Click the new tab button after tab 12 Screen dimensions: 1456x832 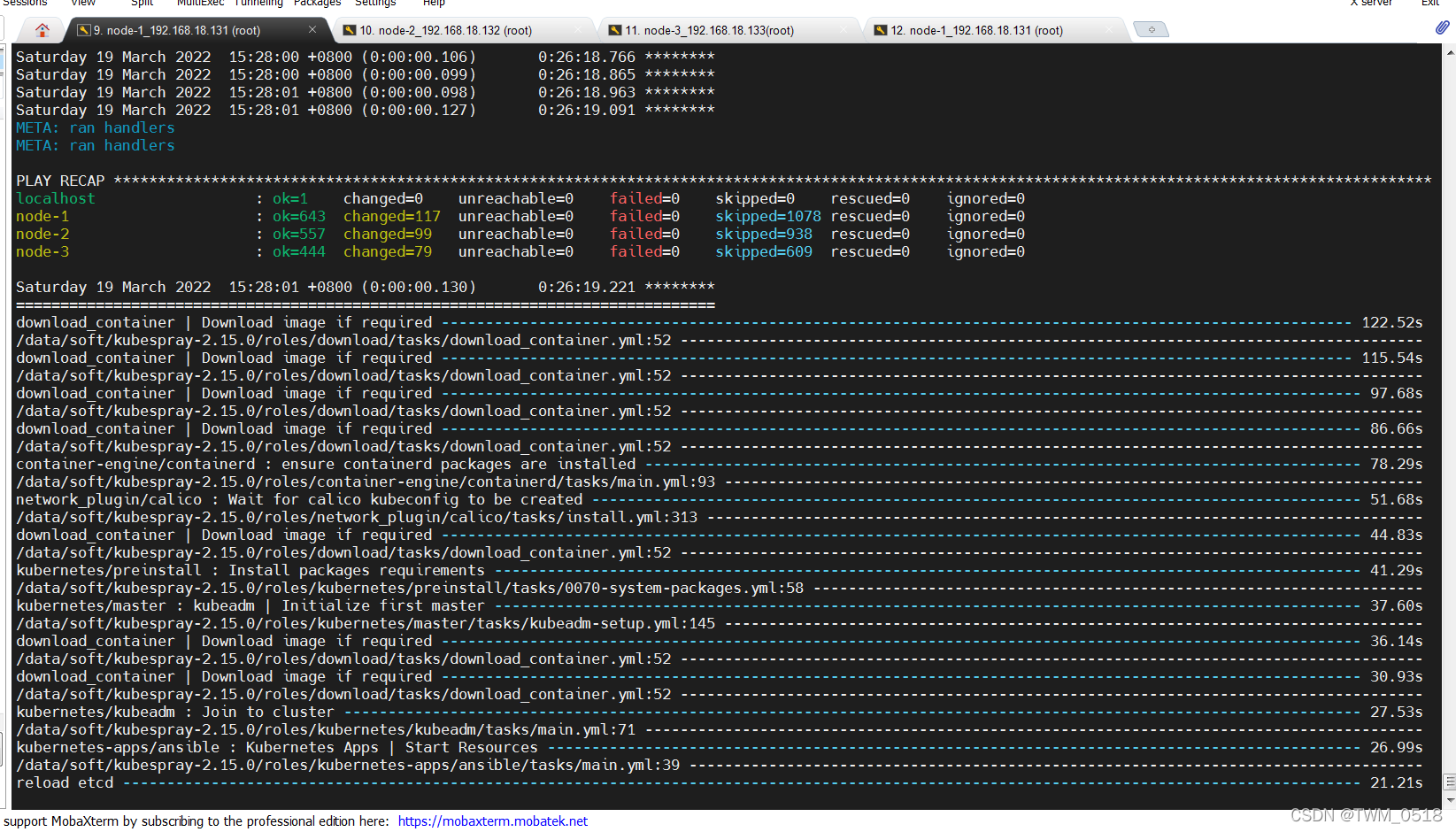1151,30
